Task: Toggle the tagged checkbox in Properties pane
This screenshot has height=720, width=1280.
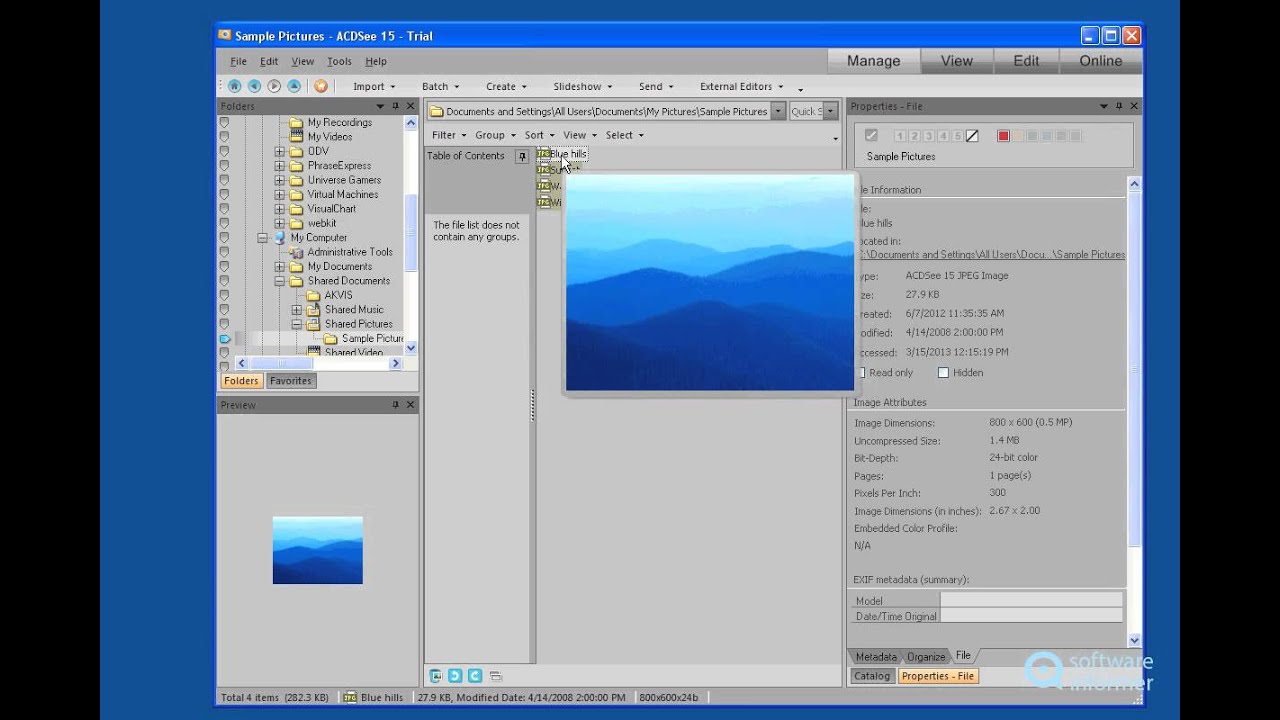Action: click(871, 136)
